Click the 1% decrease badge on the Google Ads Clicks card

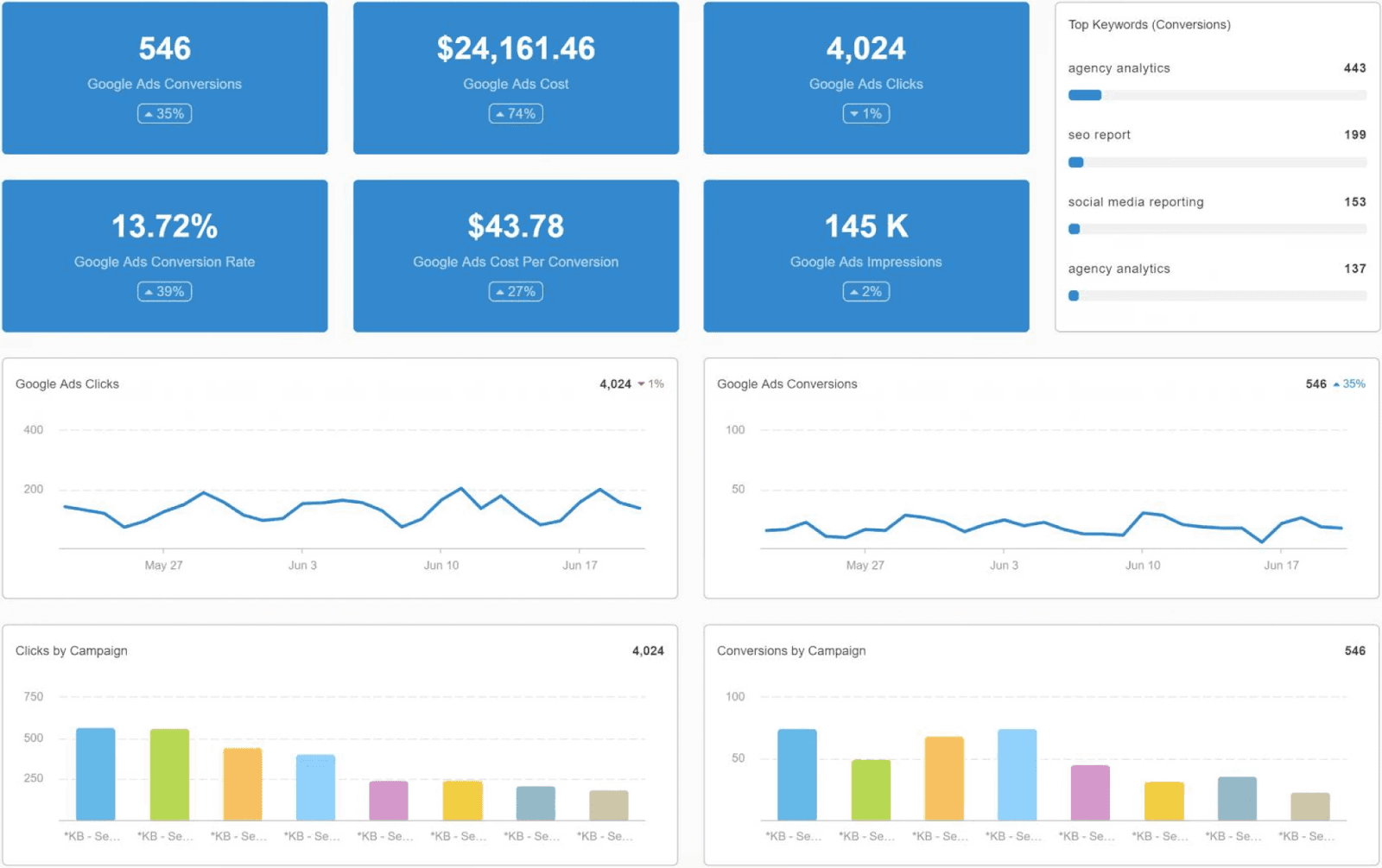[x=865, y=114]
